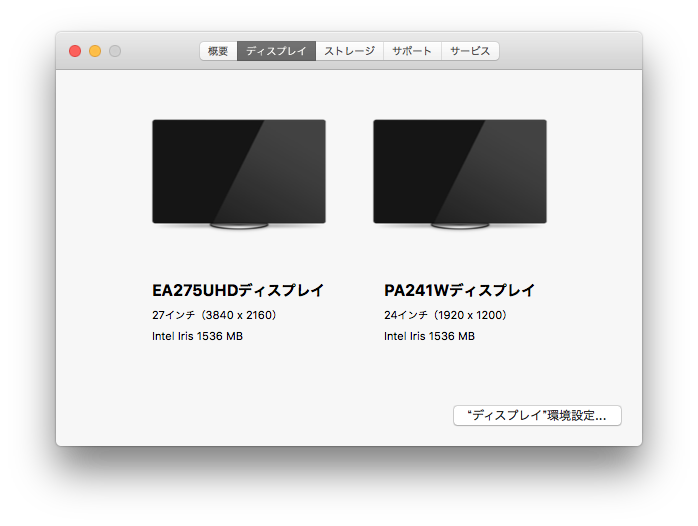Switch to the 概要 tab
This screenshot has height=526, width=698.
pos(218,51)
